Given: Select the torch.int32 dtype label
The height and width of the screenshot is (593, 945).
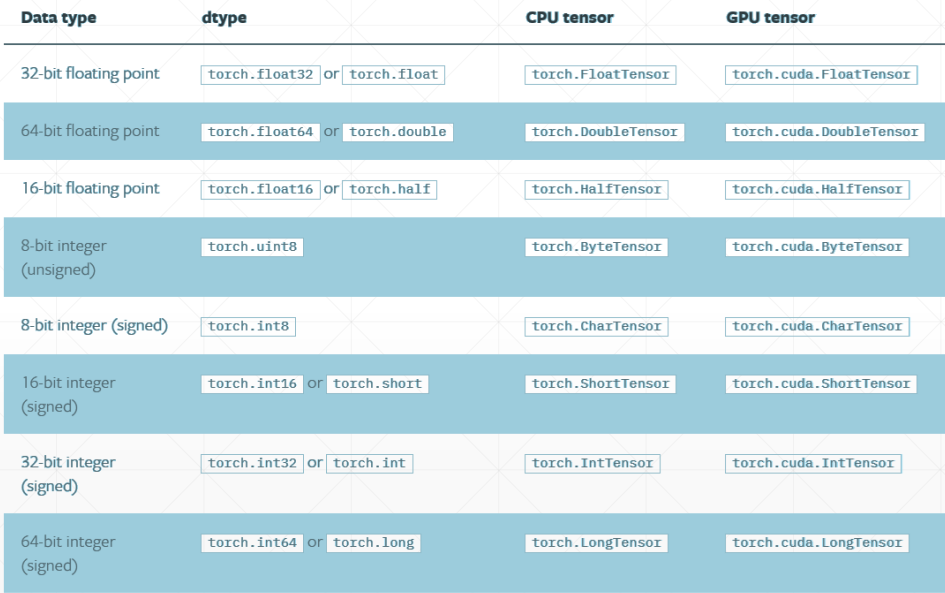Looking at the screenshot, I should coord(252,463).
